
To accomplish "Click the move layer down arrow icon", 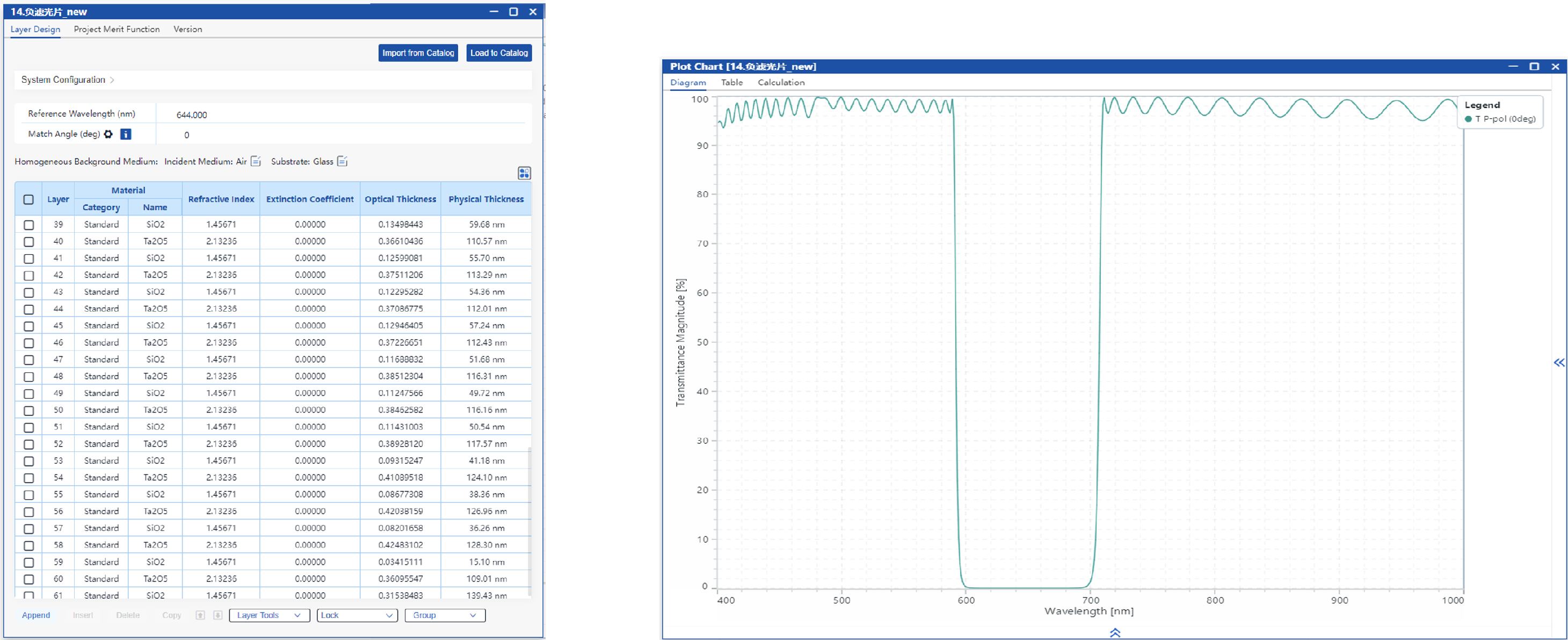I will click(217, 615).
